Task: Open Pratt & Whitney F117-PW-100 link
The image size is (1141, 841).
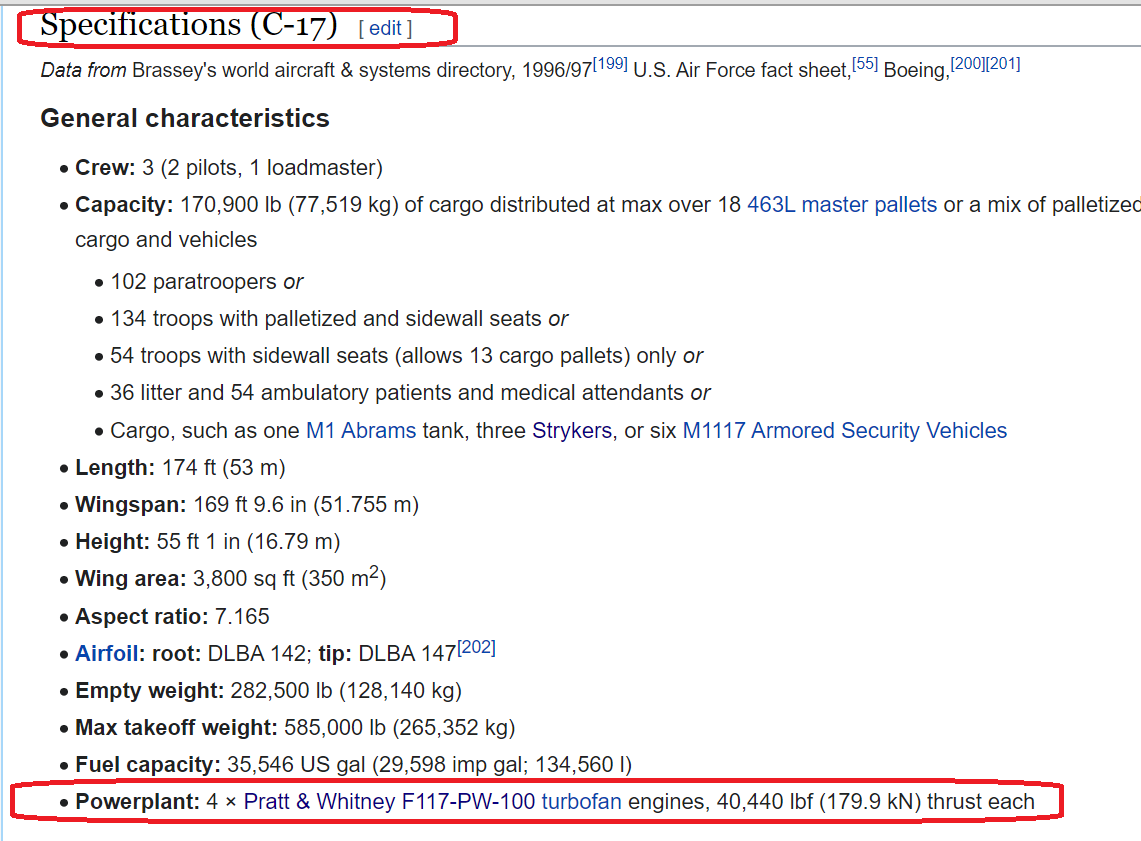Action: (x=389, y=801)
